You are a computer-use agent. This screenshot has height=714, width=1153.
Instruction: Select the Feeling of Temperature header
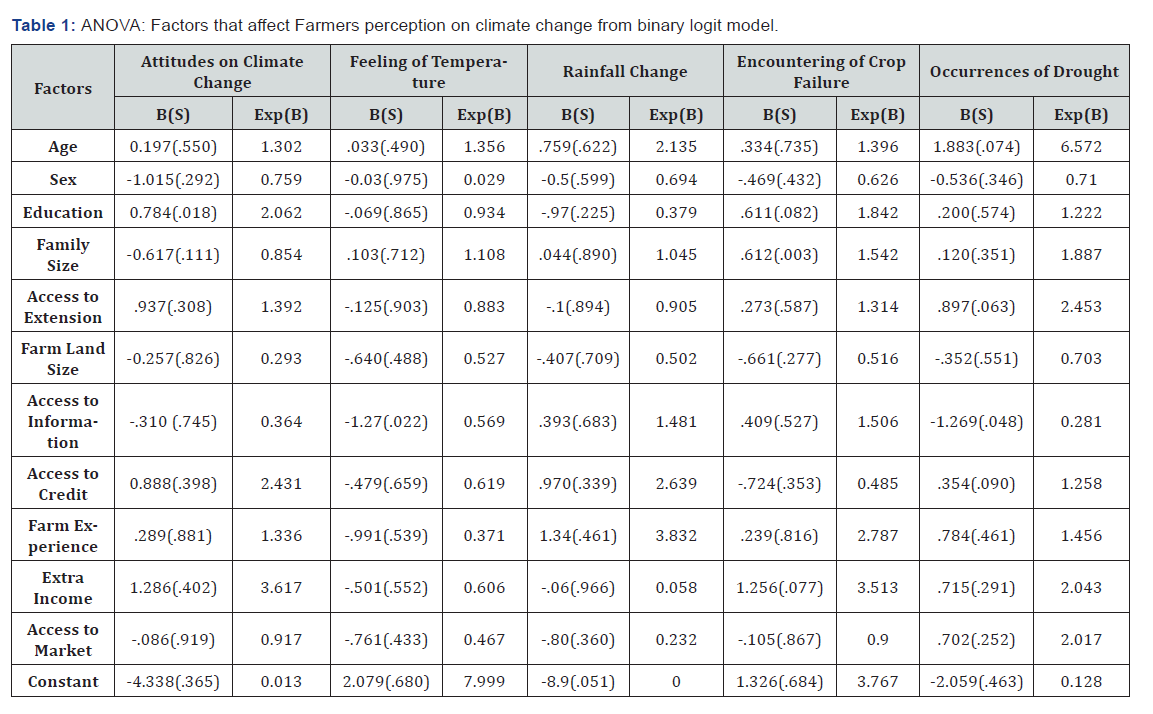point(428,72)
